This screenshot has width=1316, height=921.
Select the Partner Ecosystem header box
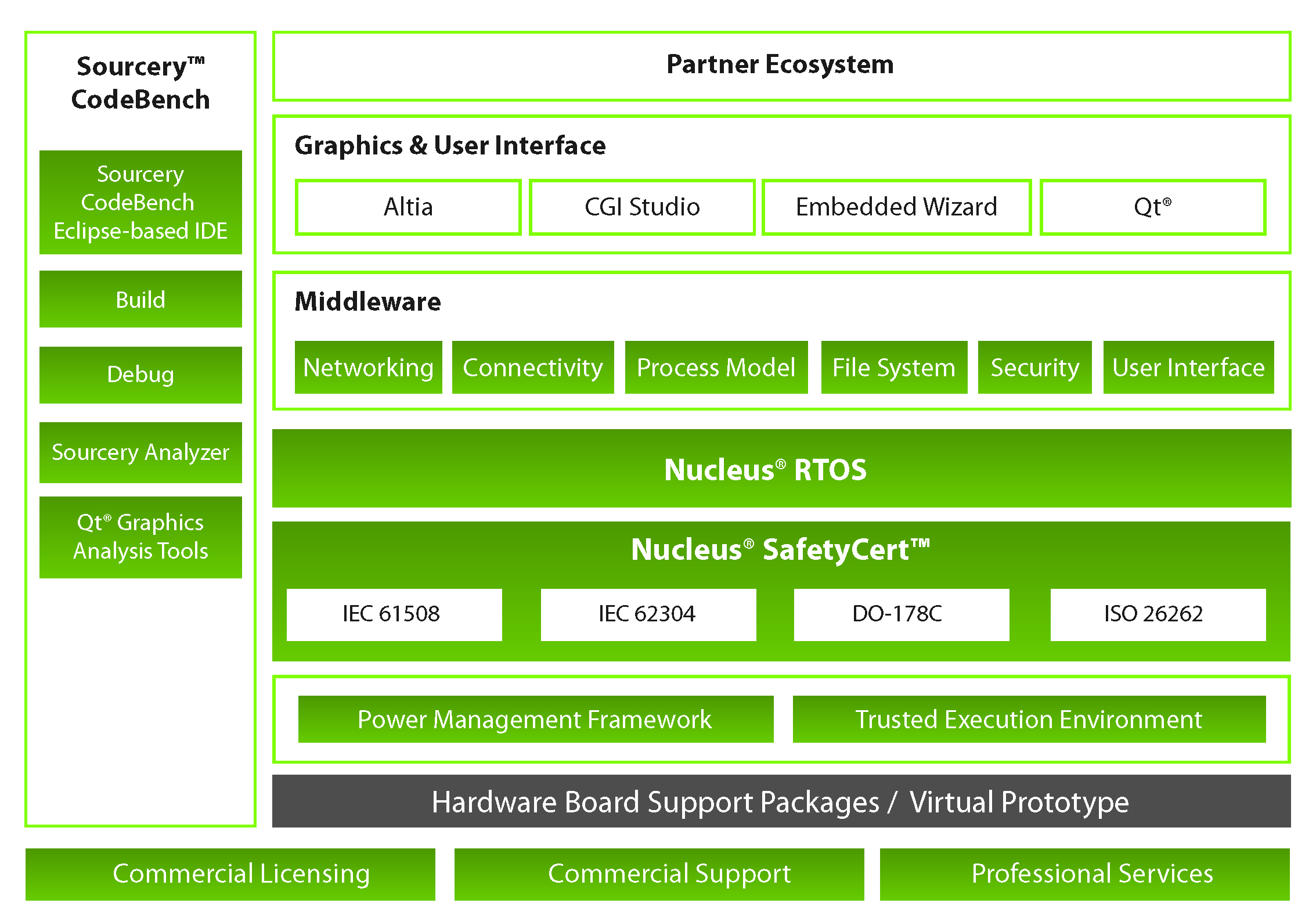click(781, 66)
